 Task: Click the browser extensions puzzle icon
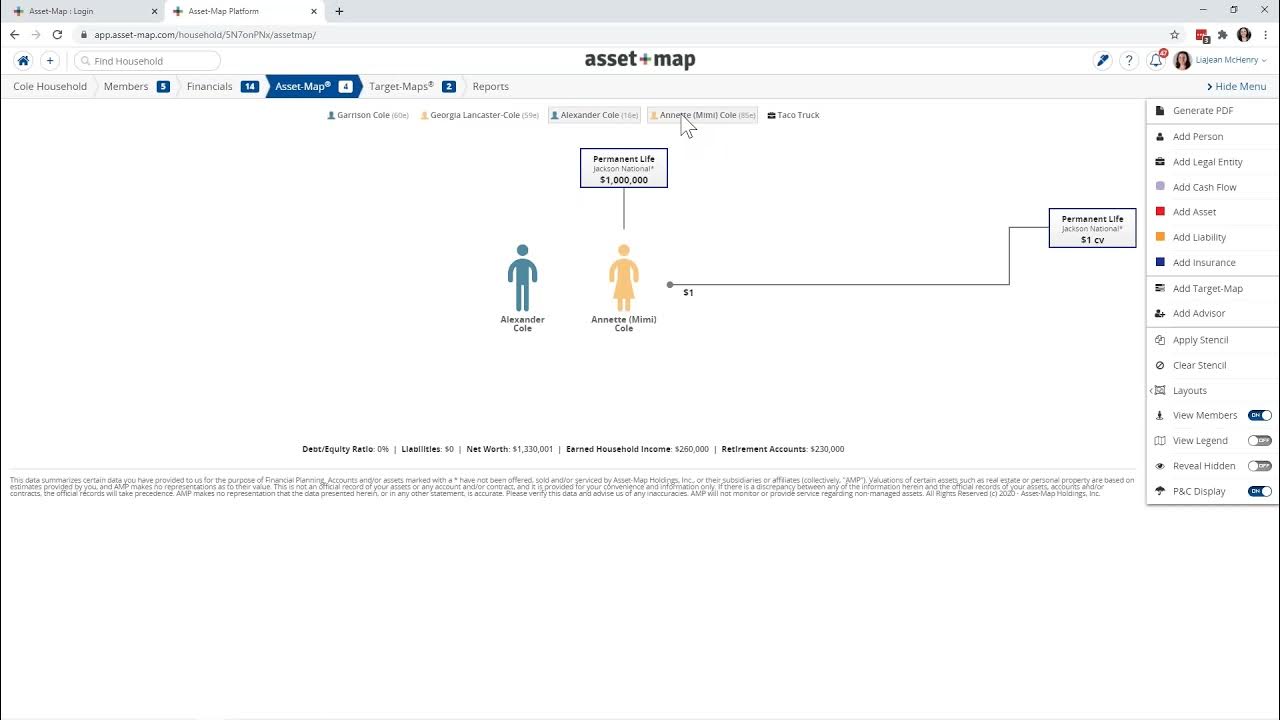[x=1222, y=34]
